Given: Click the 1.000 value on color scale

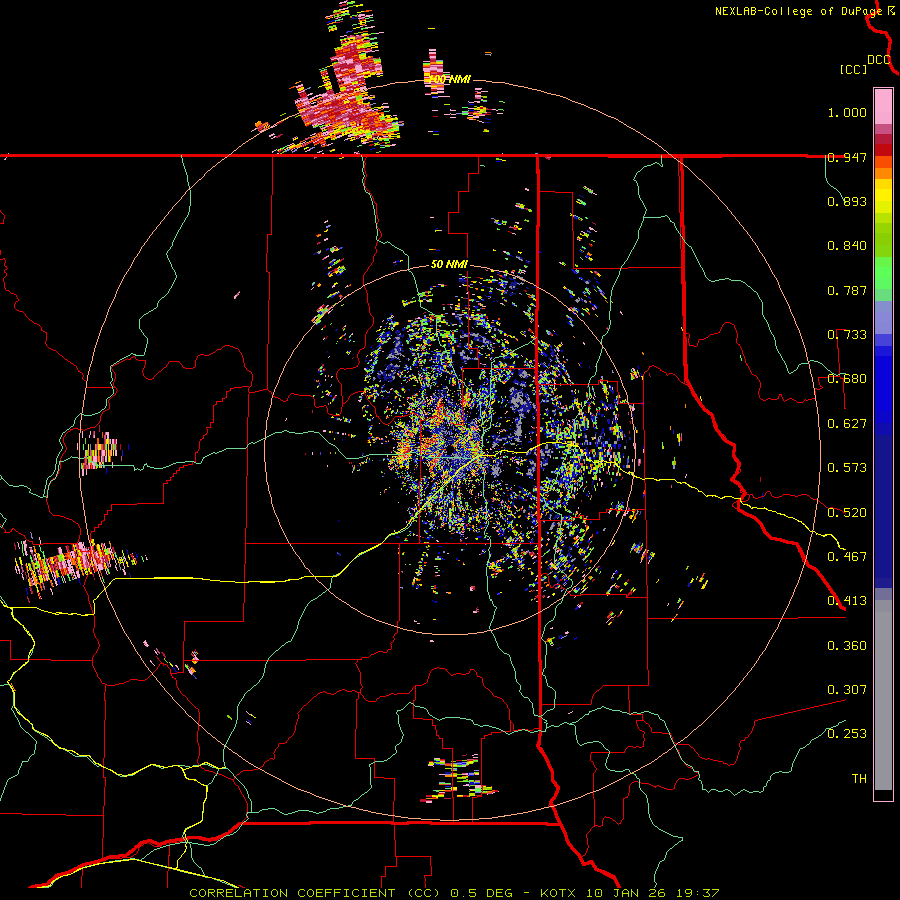Looking at the screenshot, I should [847, 112].
